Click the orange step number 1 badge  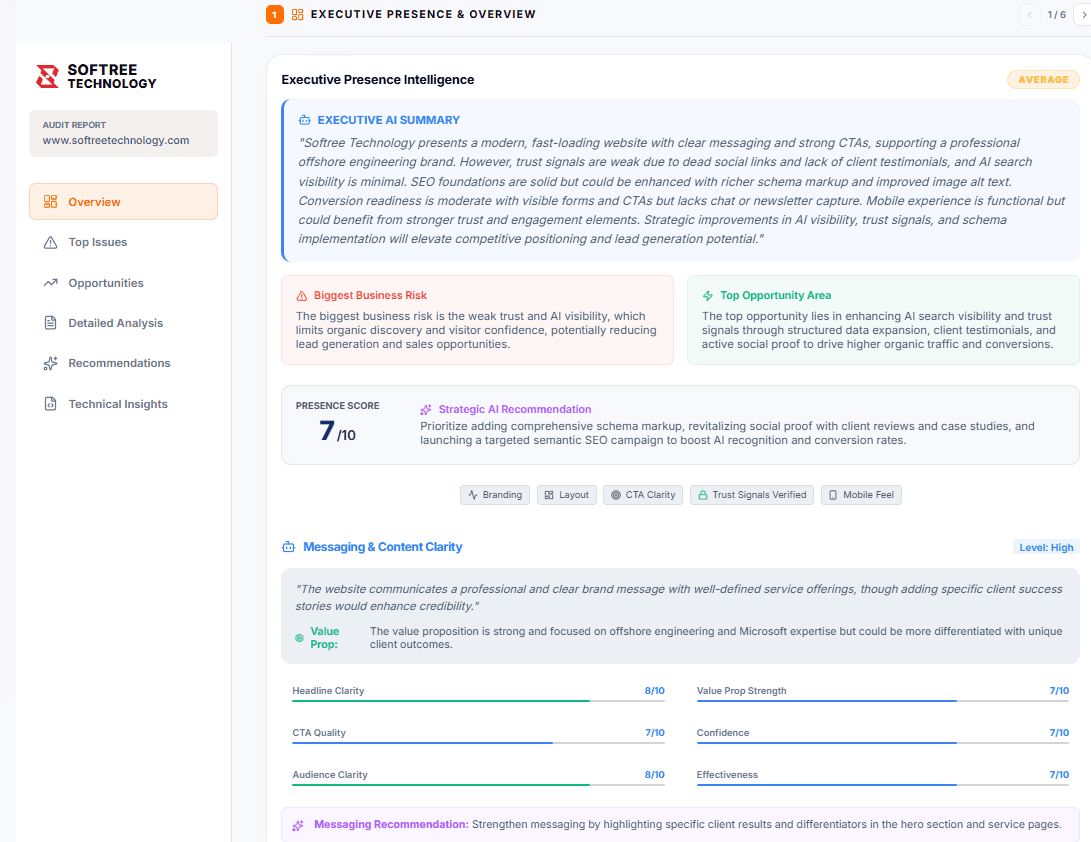275,14
